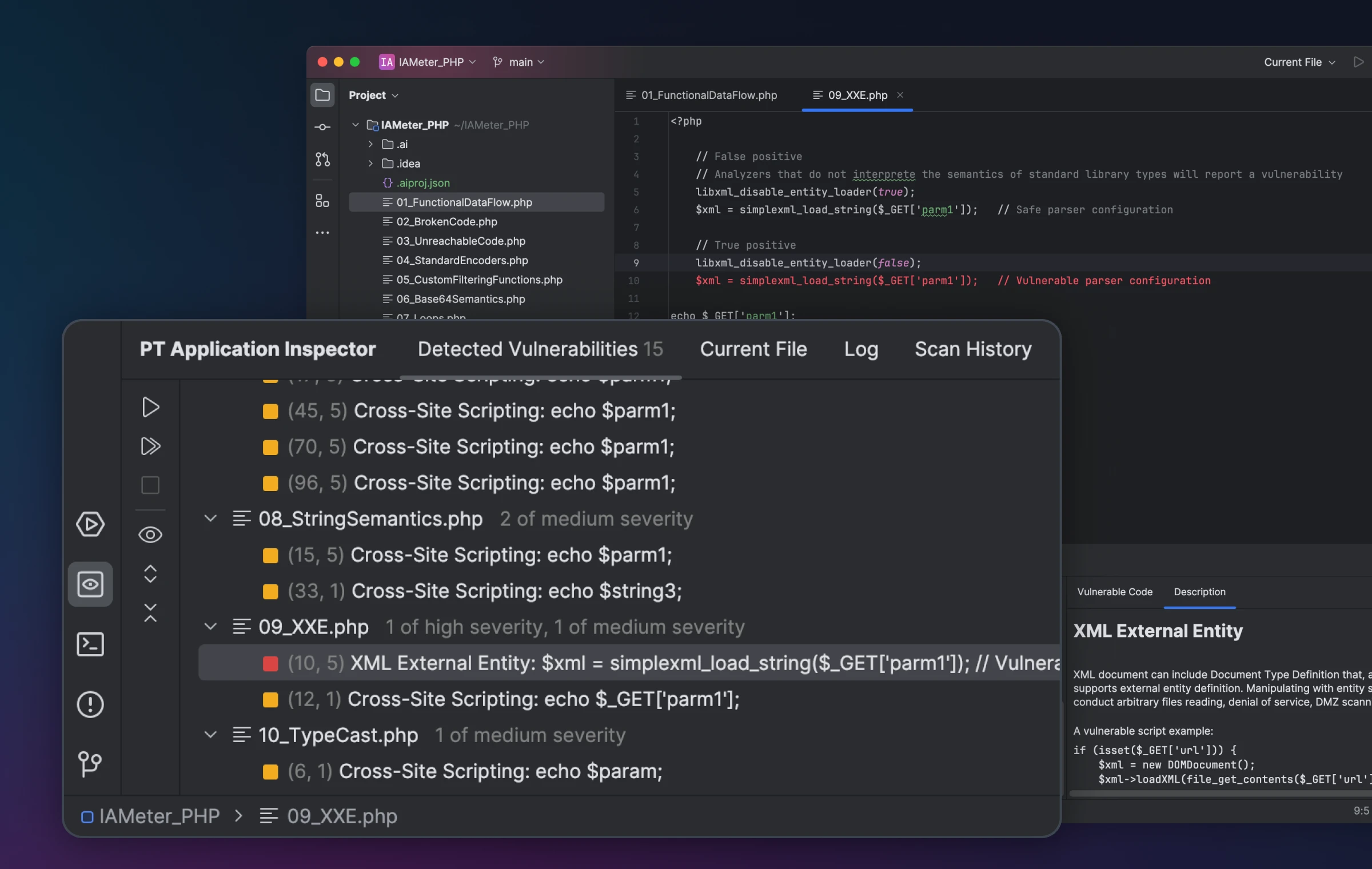Start a scan with the play icon

150,407
